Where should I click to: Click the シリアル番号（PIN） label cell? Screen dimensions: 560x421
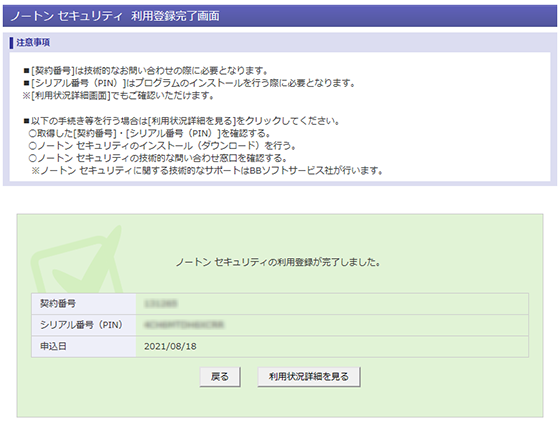click(84, 325)
